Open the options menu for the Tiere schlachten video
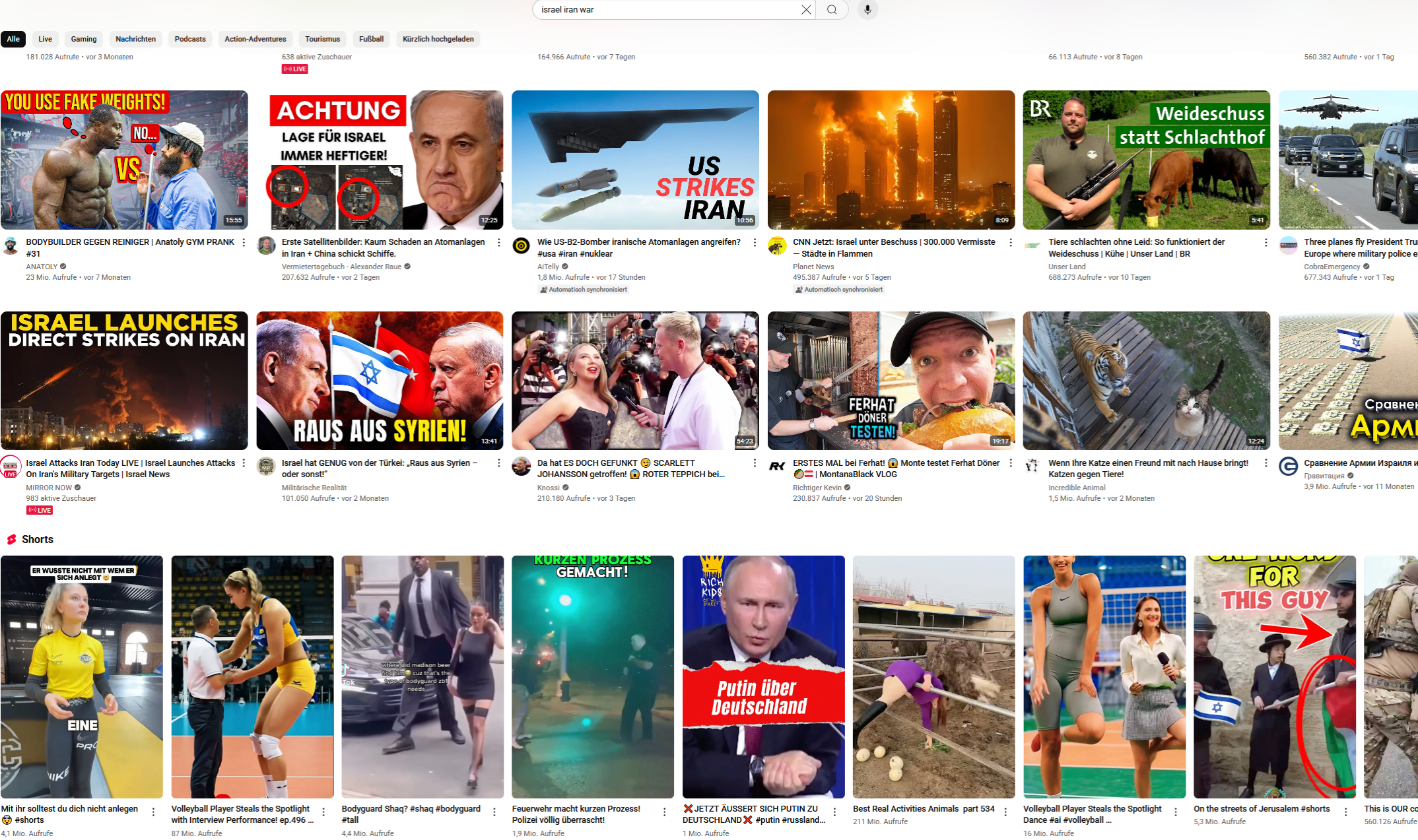 click(x=1266, y=243)
